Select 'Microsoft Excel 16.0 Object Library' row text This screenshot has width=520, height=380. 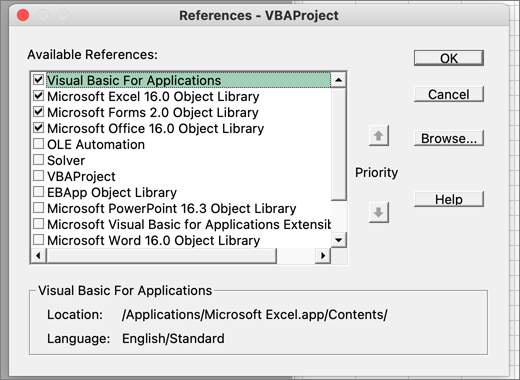153,96
